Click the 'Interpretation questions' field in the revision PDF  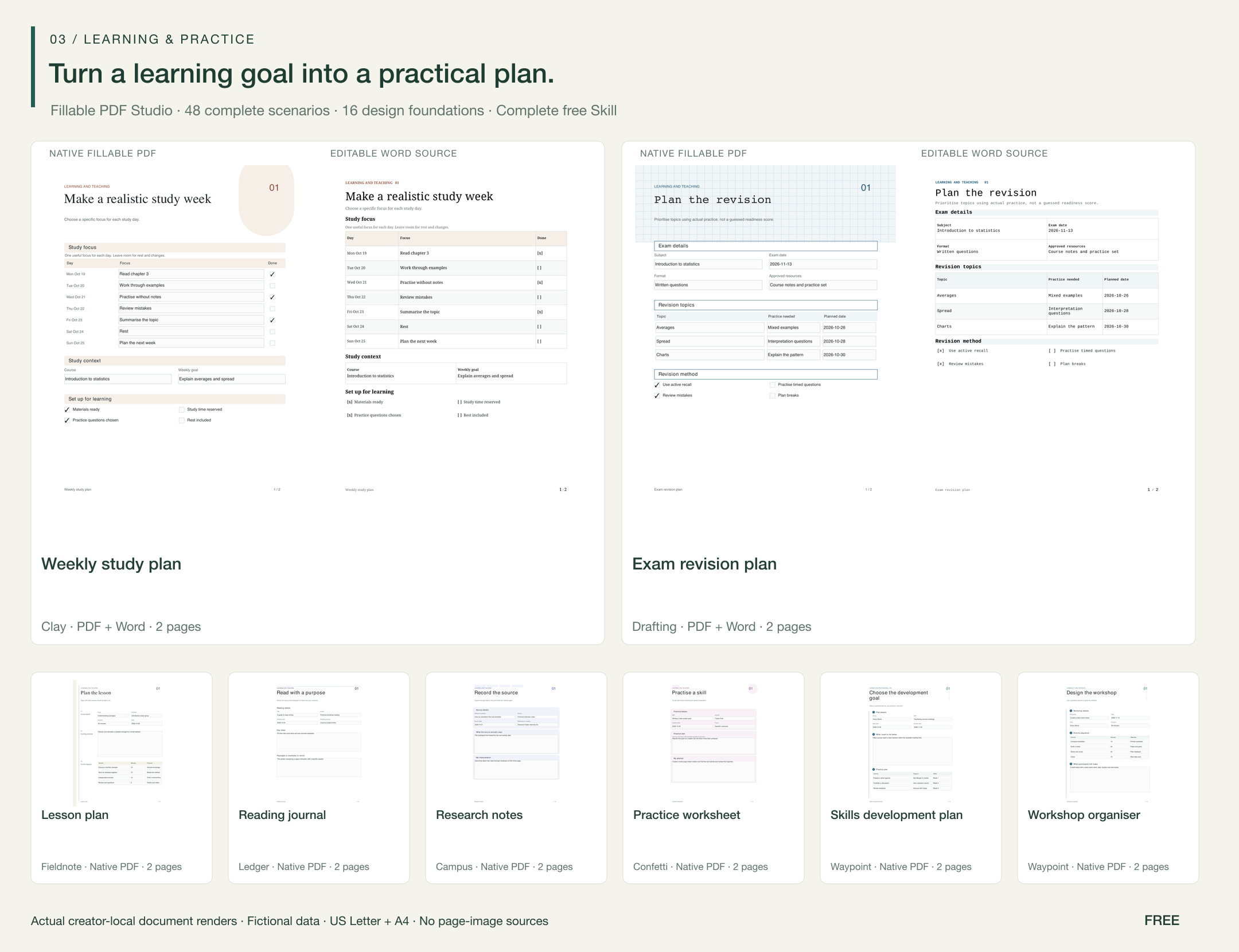[x=793, y=341]
